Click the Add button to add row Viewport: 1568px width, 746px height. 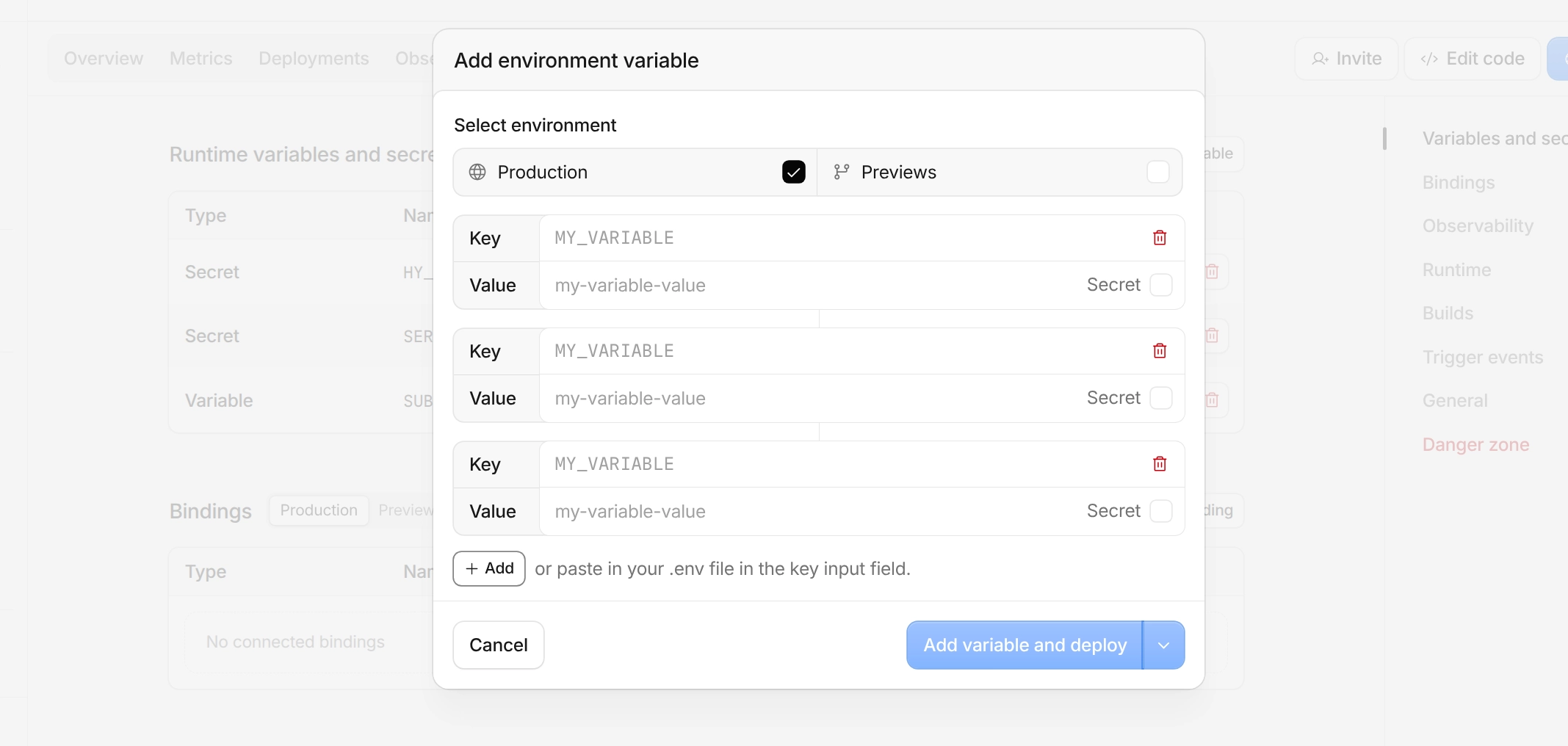pos(489,568)
